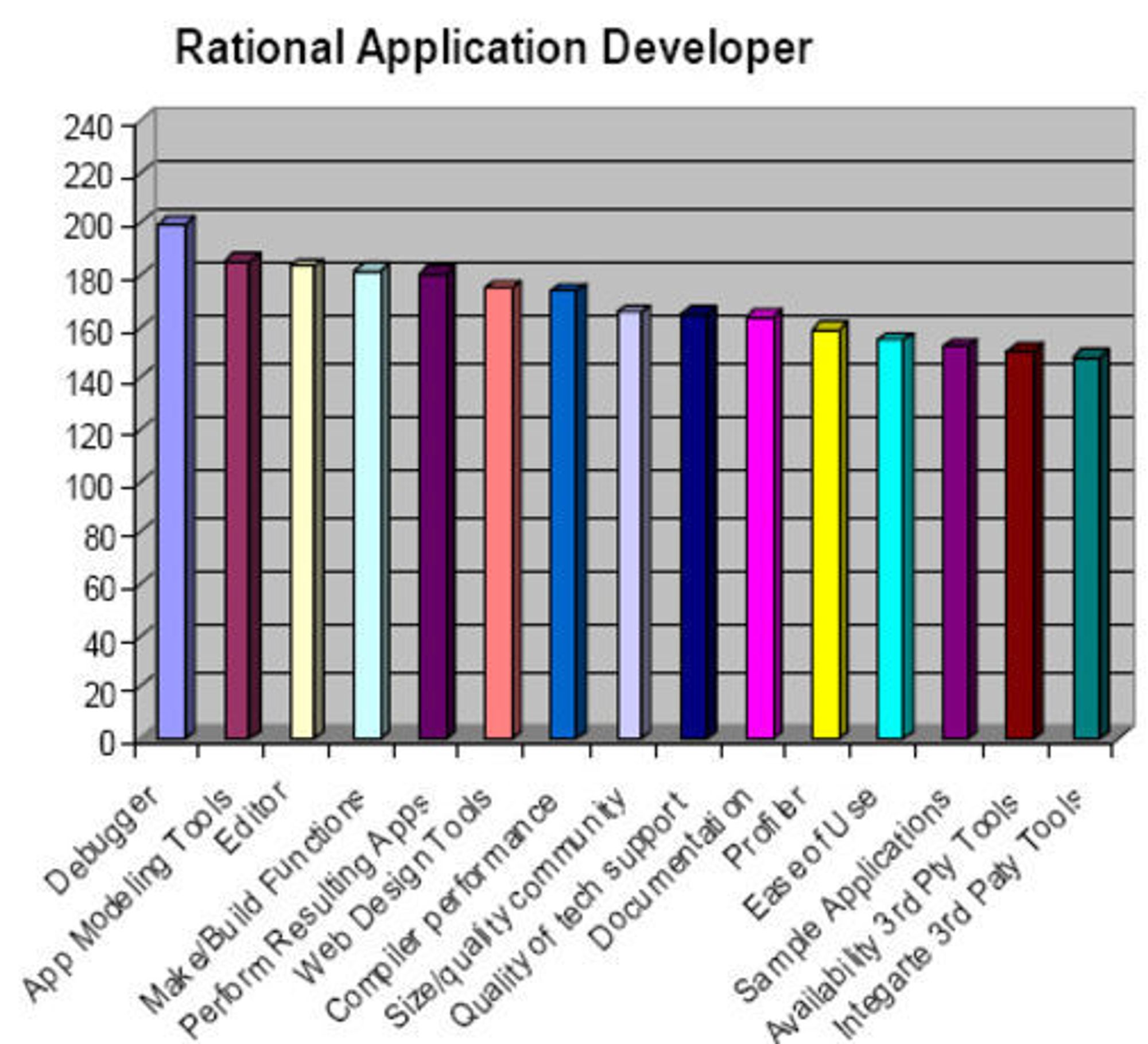Select the salmon Web Design Tools bar
This screenshot has height=1044, width=1148.
(x=502, y=510)
